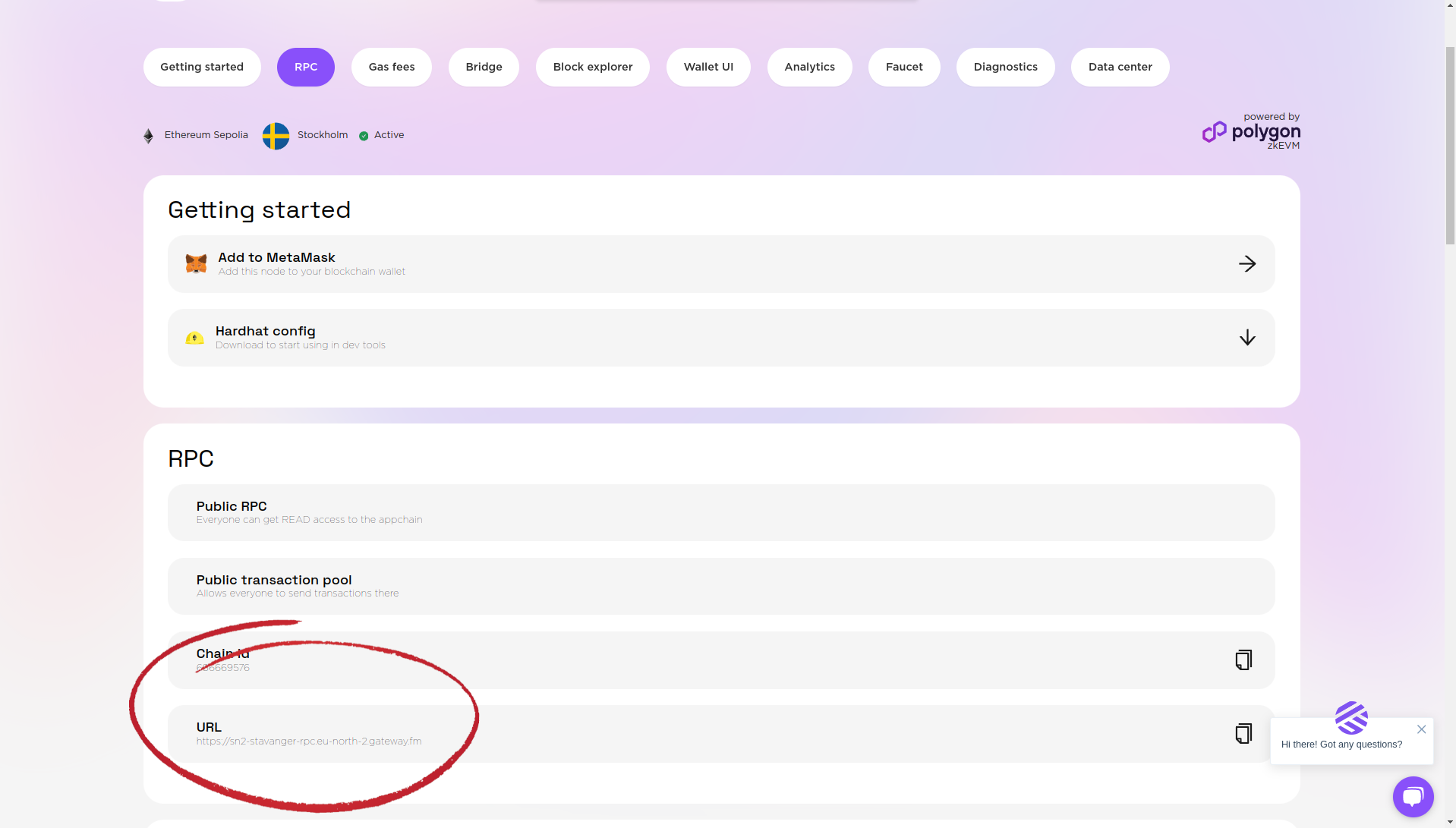Image resolution: width=1456 pixels, height=828 pixels.
Task: Click the page vertical scrollbar thumb
Action: coord(1449,144)
